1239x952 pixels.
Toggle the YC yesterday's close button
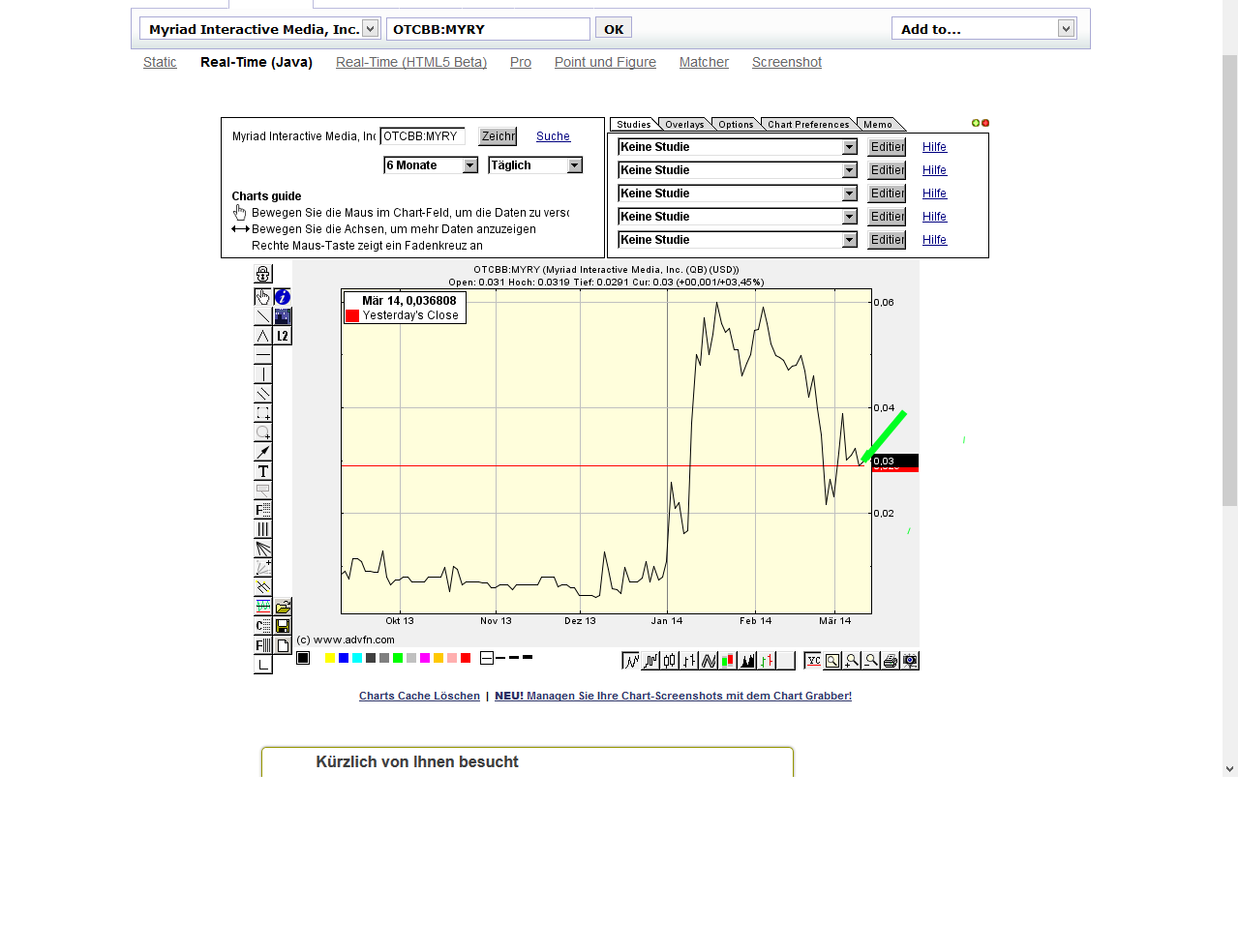(x=813, y=661)
